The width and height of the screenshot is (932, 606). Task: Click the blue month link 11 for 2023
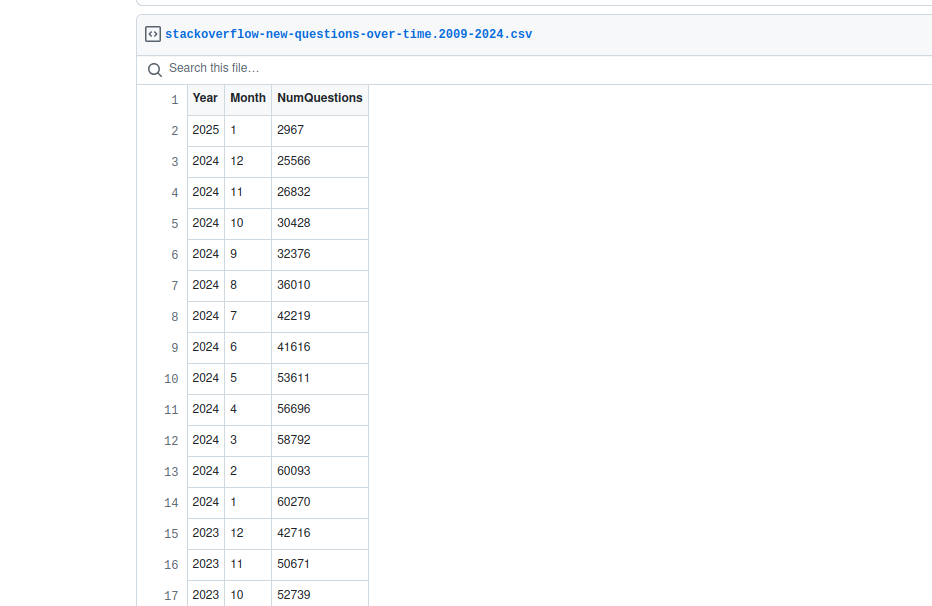(x=236, y=564)
